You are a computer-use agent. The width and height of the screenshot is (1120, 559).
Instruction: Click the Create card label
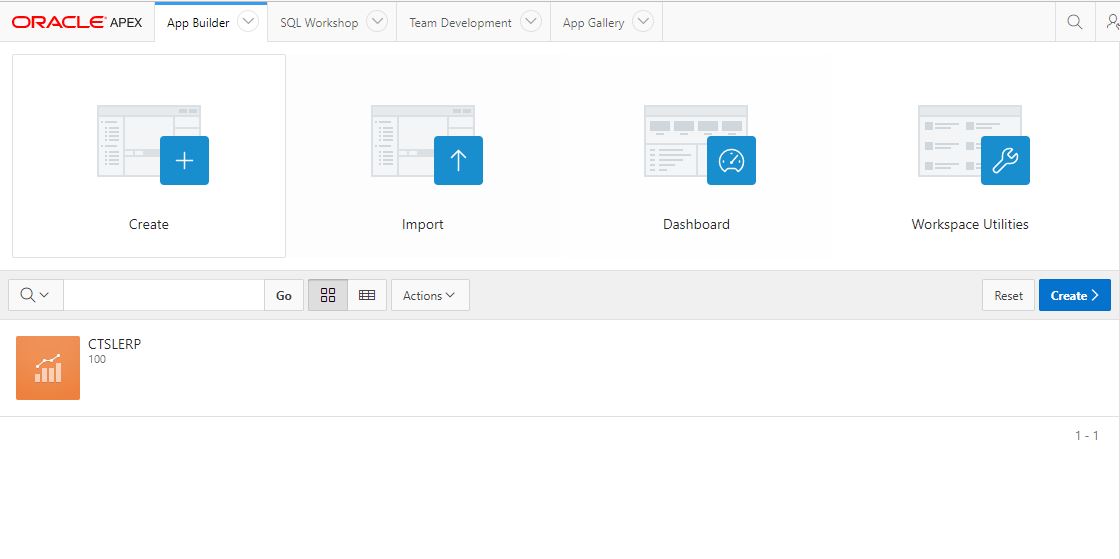(149, 224)
